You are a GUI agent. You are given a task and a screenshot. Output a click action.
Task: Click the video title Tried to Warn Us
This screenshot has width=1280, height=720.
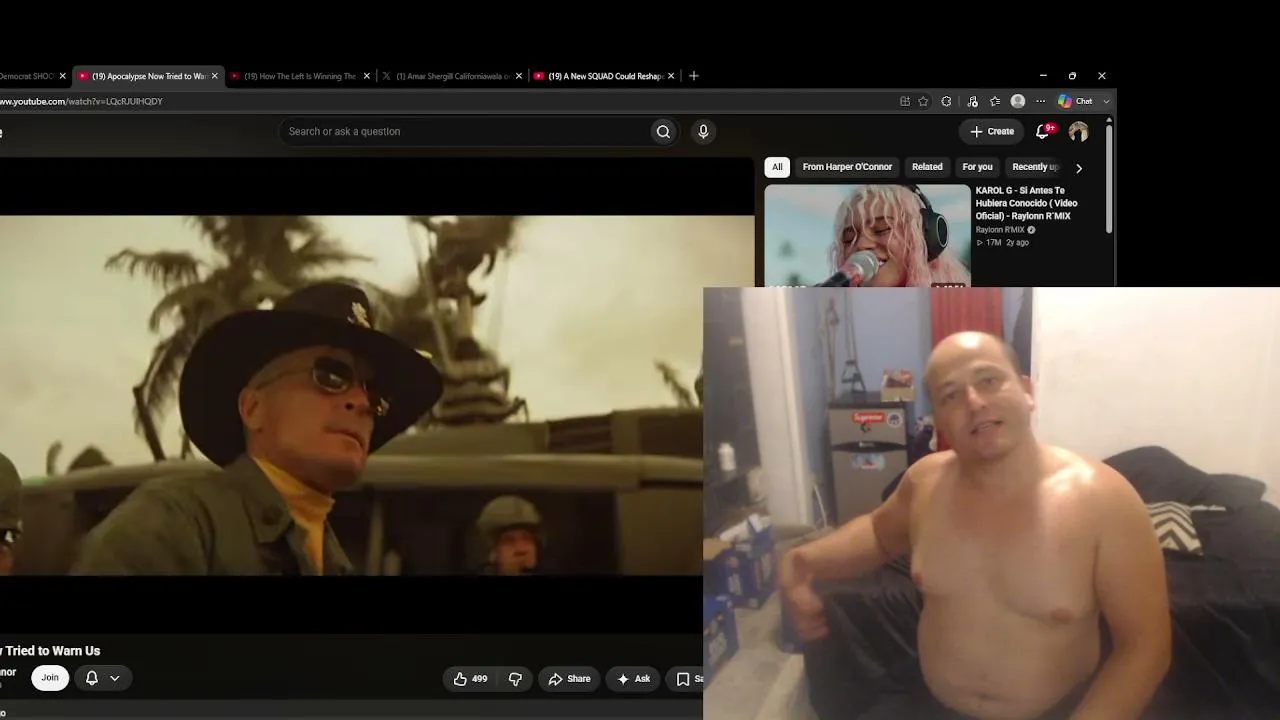[50, 651]
